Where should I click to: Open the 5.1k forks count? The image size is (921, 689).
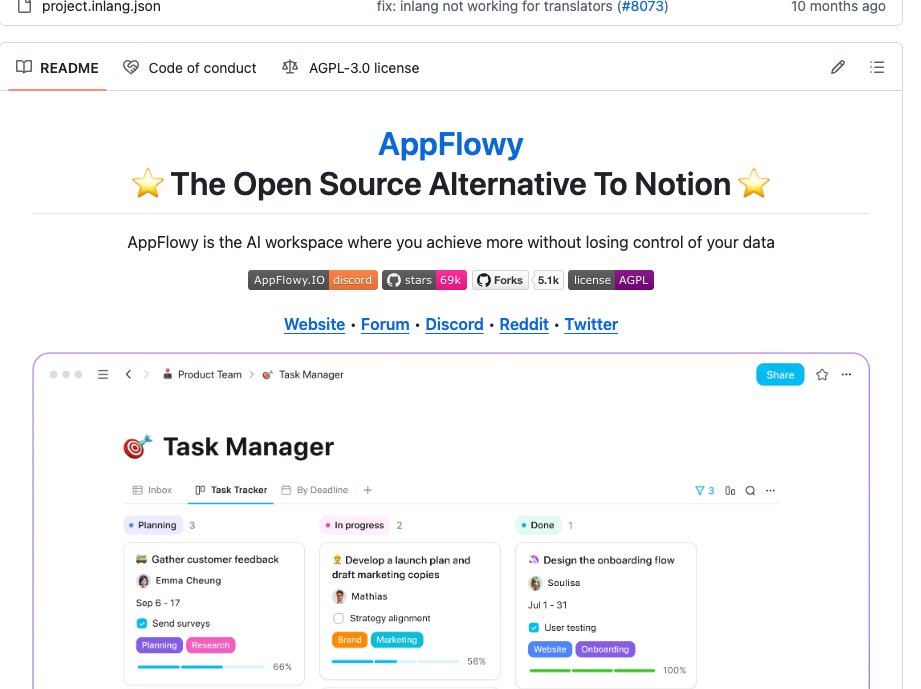click(x=548, y=280)
